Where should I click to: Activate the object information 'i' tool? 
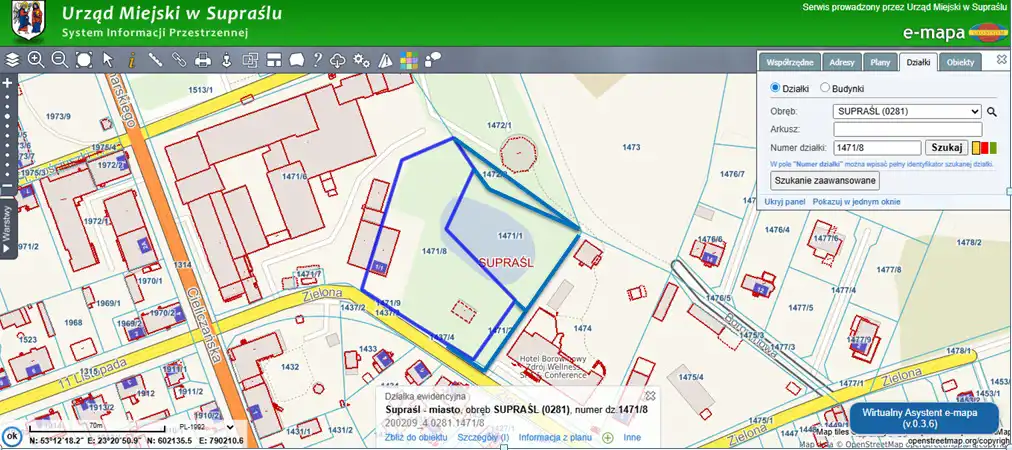[131, 60]
